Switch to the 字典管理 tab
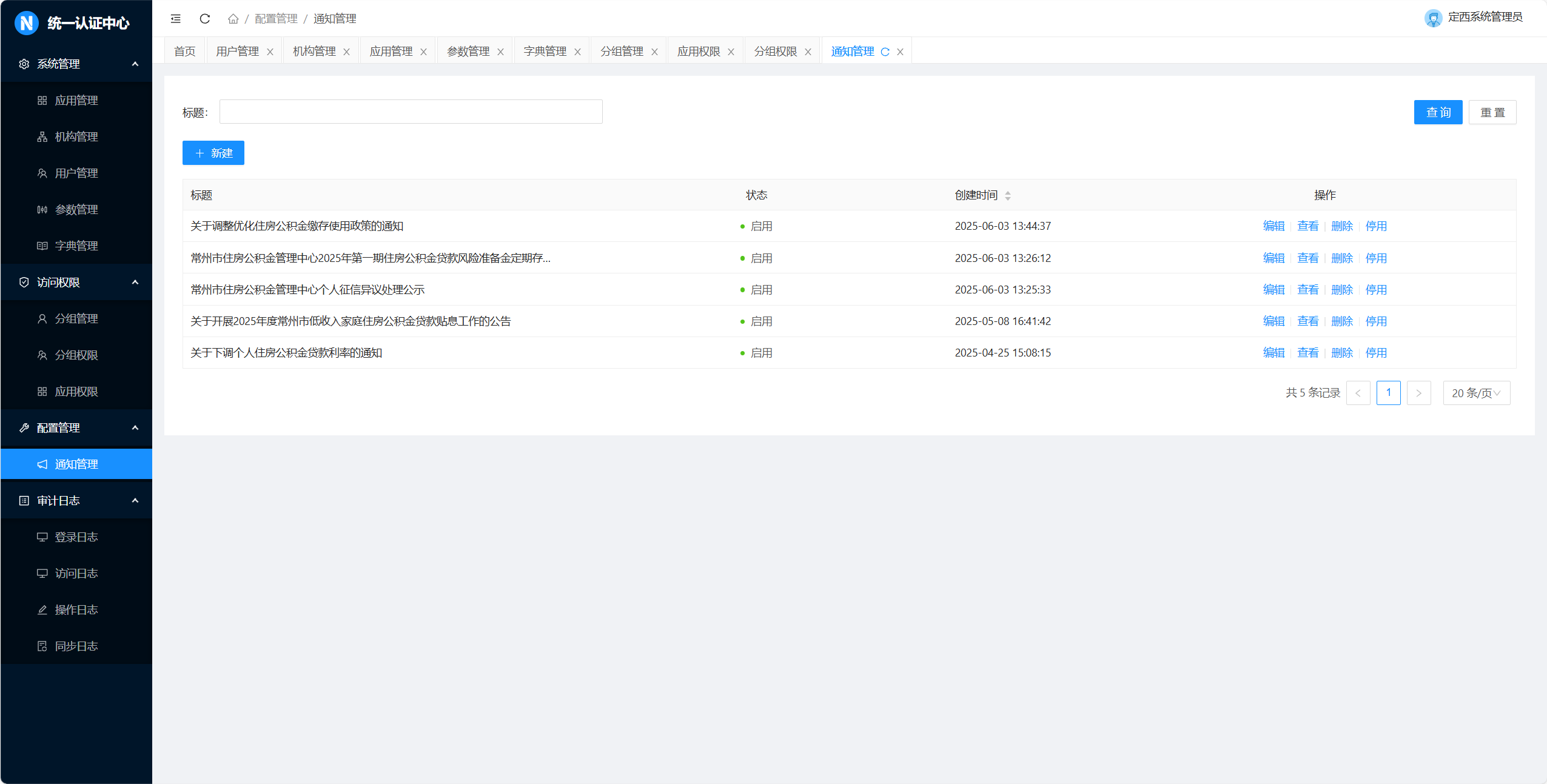 tap(545, 52)
